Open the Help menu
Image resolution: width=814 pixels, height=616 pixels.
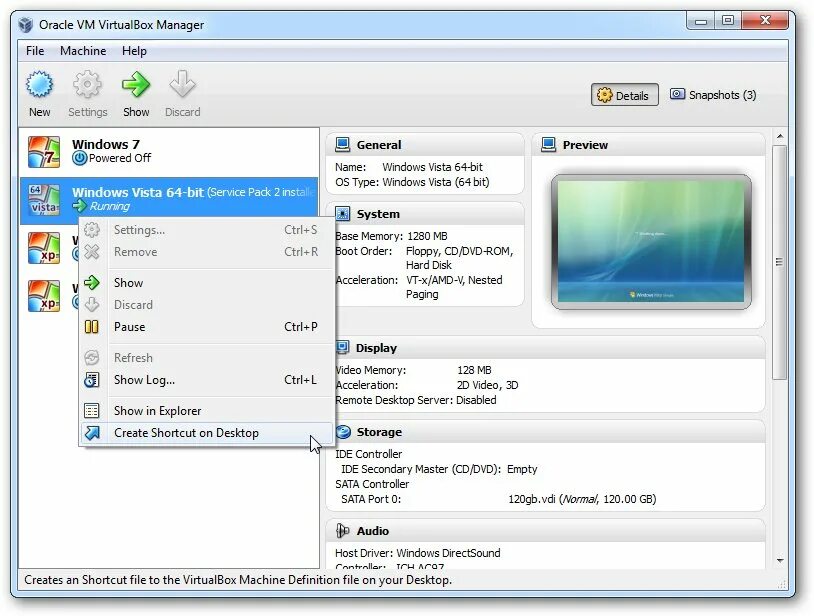(134, 51)
